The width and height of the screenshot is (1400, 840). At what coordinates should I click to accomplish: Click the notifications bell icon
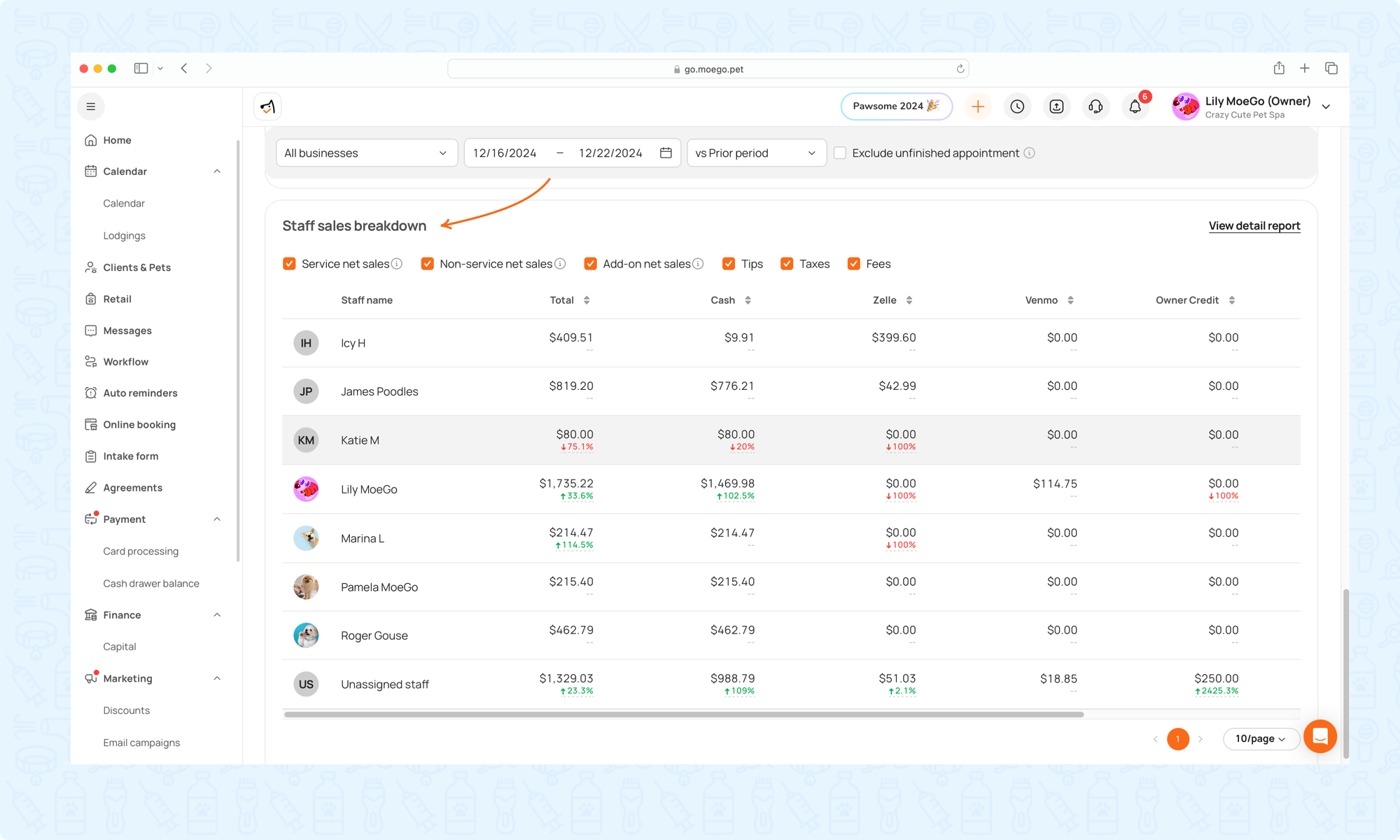(x=1135, y=106)
